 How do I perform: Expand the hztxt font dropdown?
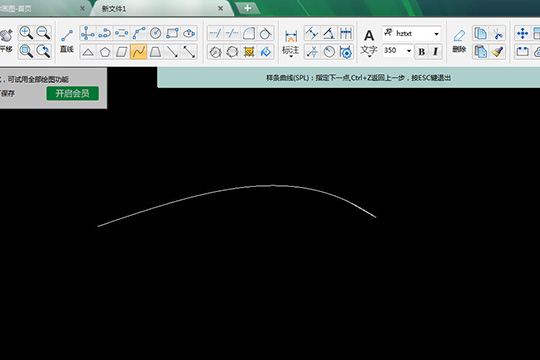[436, 34]
